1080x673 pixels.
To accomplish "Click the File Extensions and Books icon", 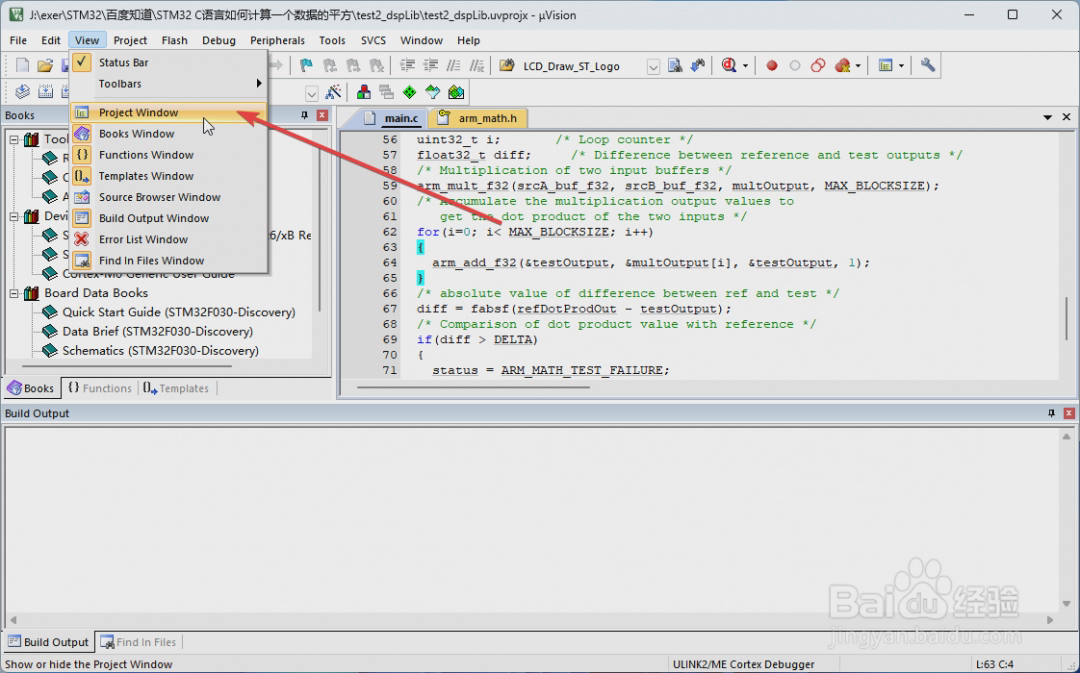I will click(x=364, y=92).
